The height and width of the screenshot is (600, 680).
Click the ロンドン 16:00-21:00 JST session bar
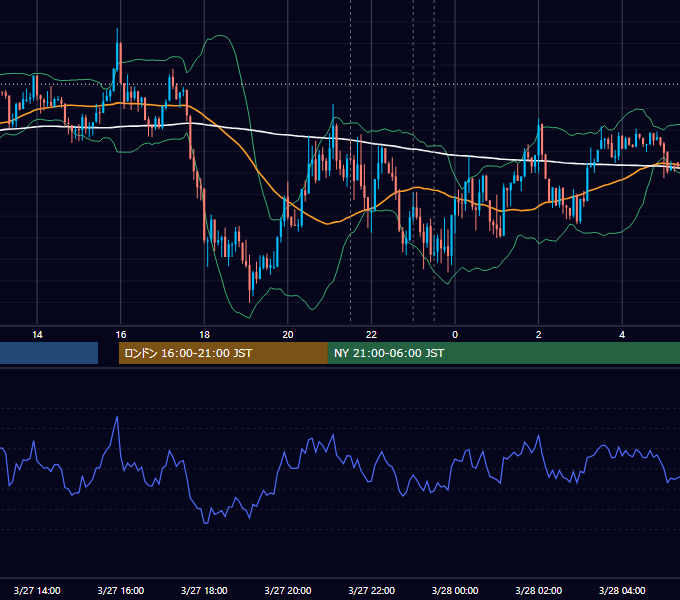223,353
